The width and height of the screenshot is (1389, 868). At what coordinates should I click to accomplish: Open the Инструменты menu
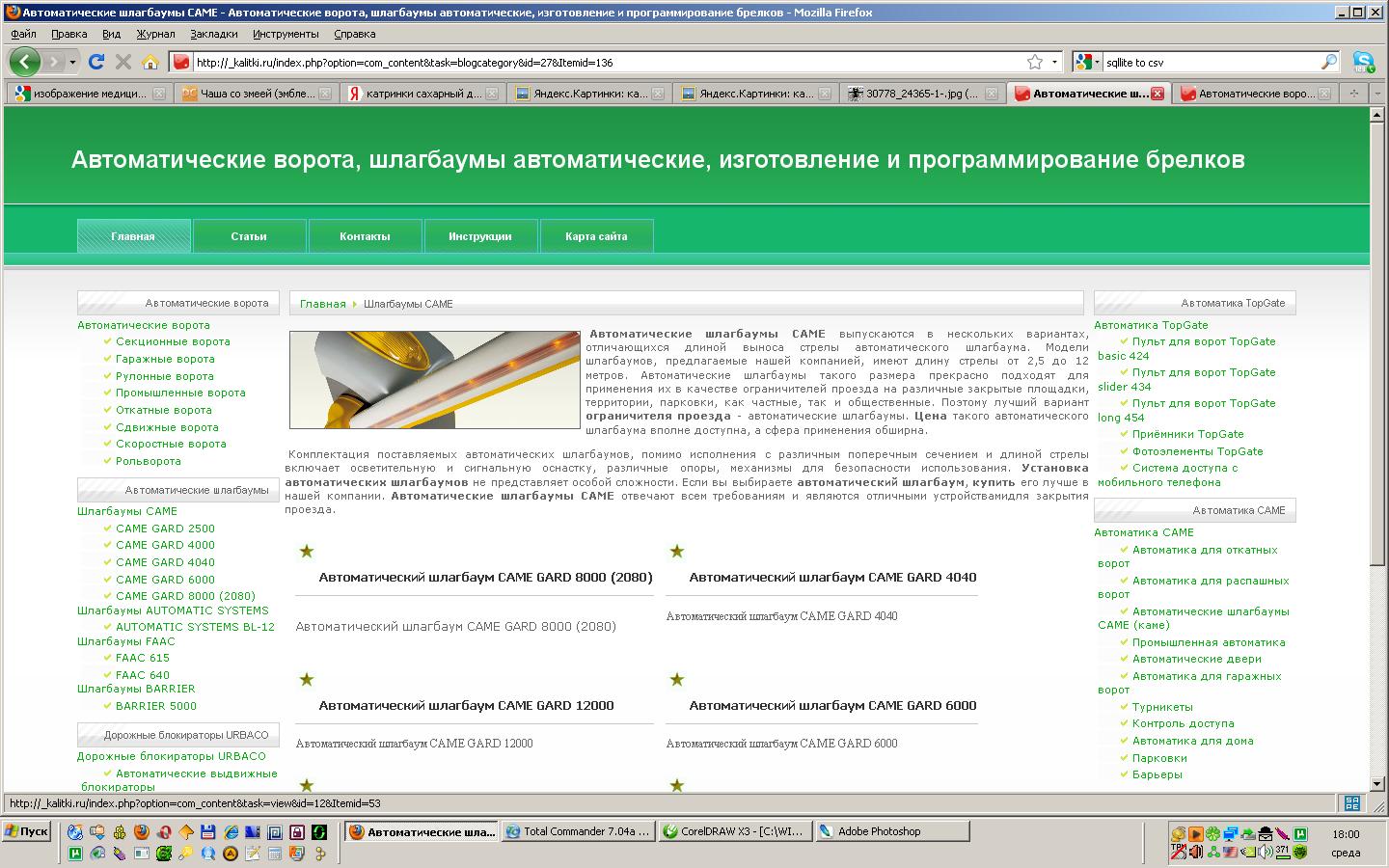[286, 34]
